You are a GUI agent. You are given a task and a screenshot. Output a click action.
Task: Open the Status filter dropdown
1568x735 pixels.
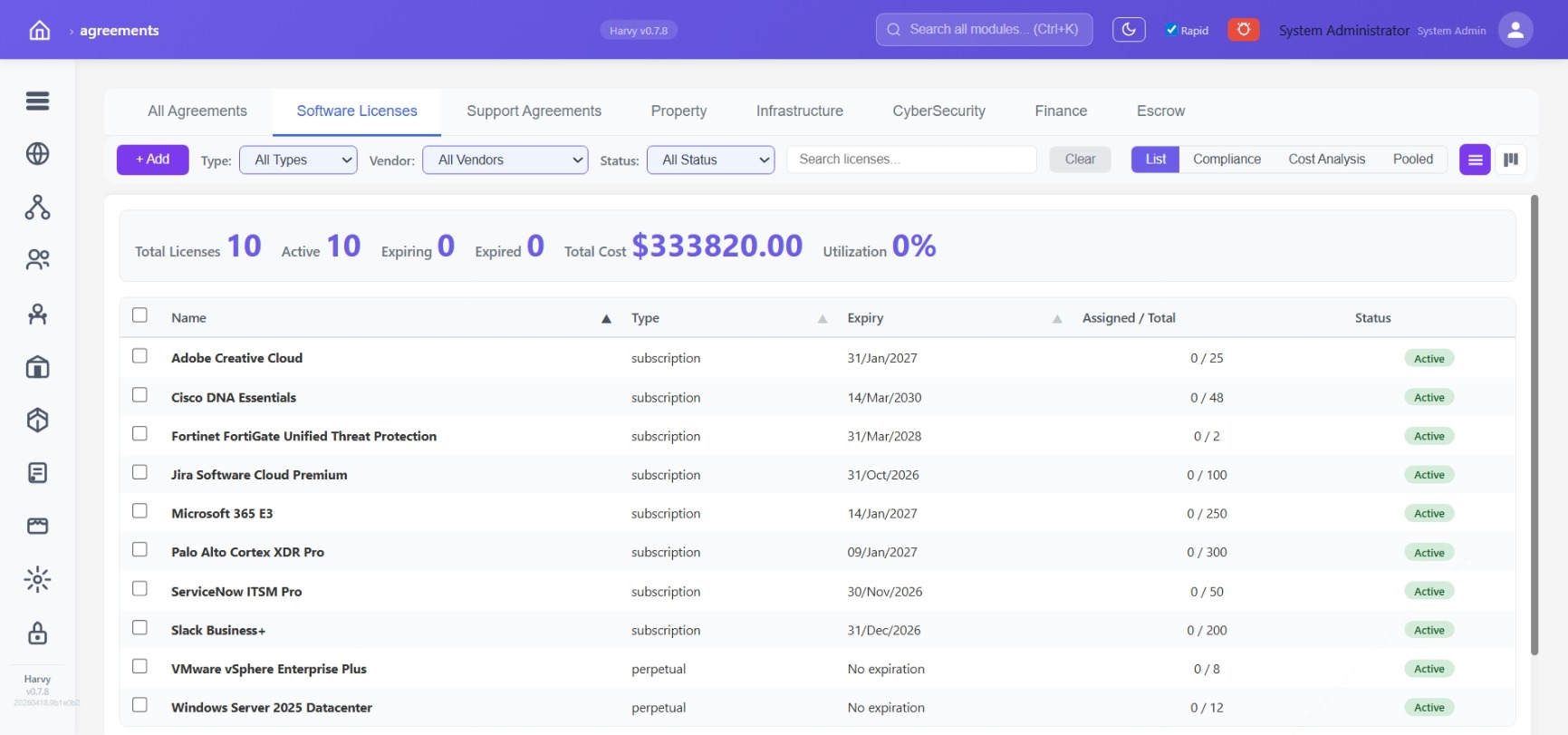711,160
